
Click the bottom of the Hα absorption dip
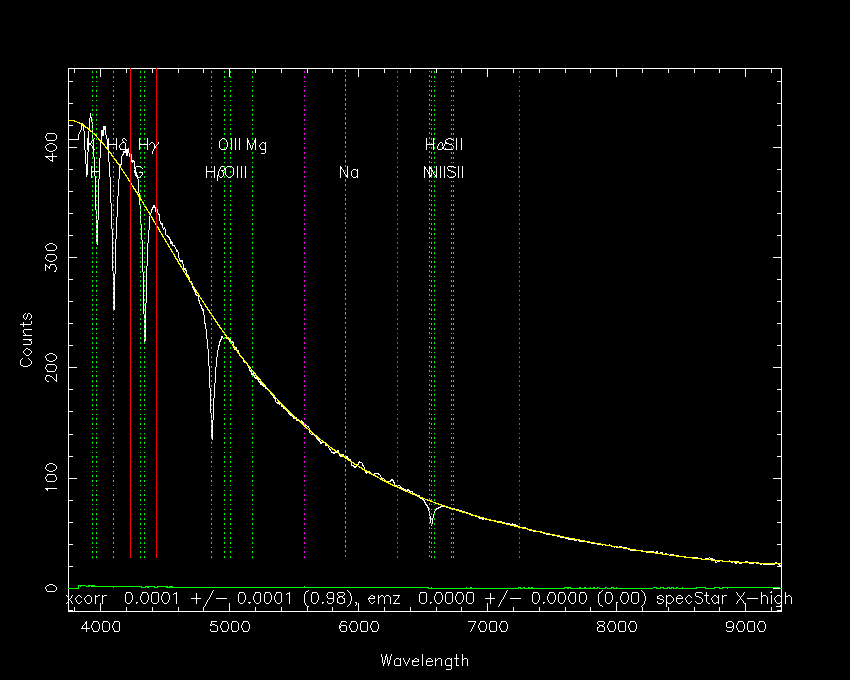click(432, 523)
